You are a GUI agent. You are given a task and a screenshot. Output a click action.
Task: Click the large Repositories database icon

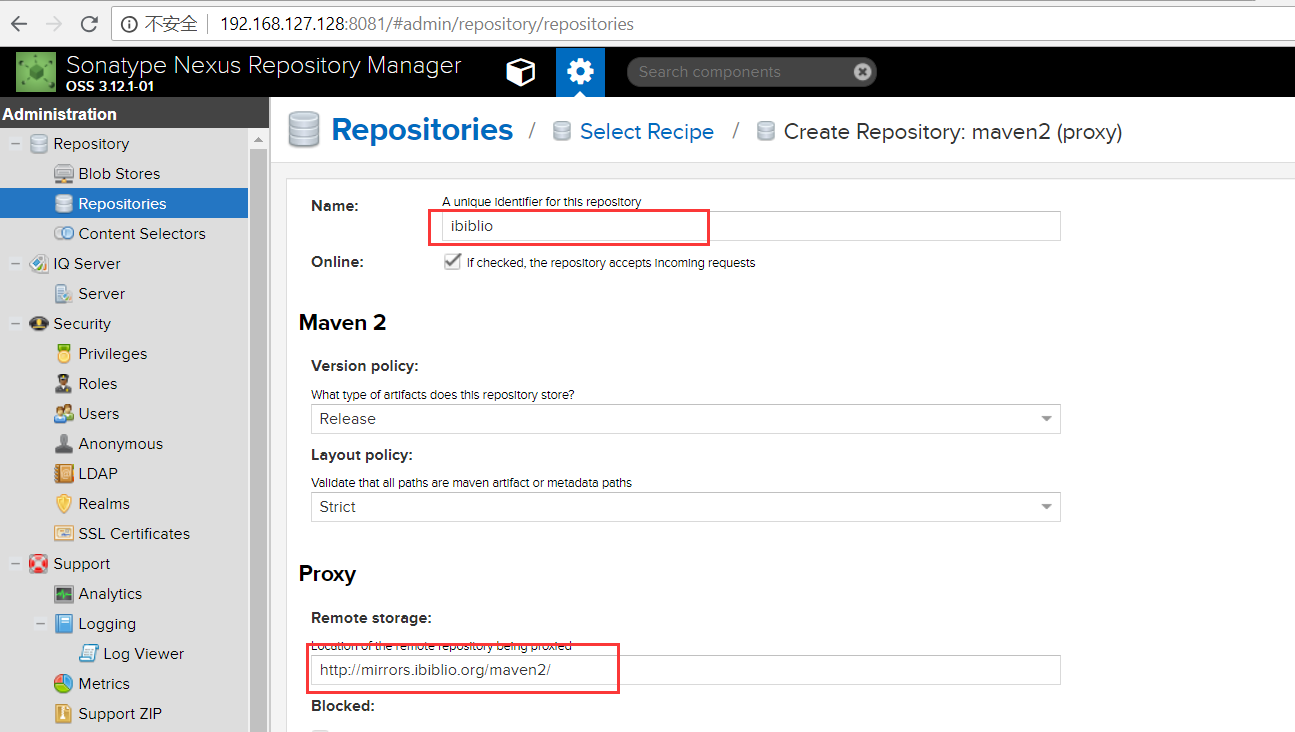304,131
